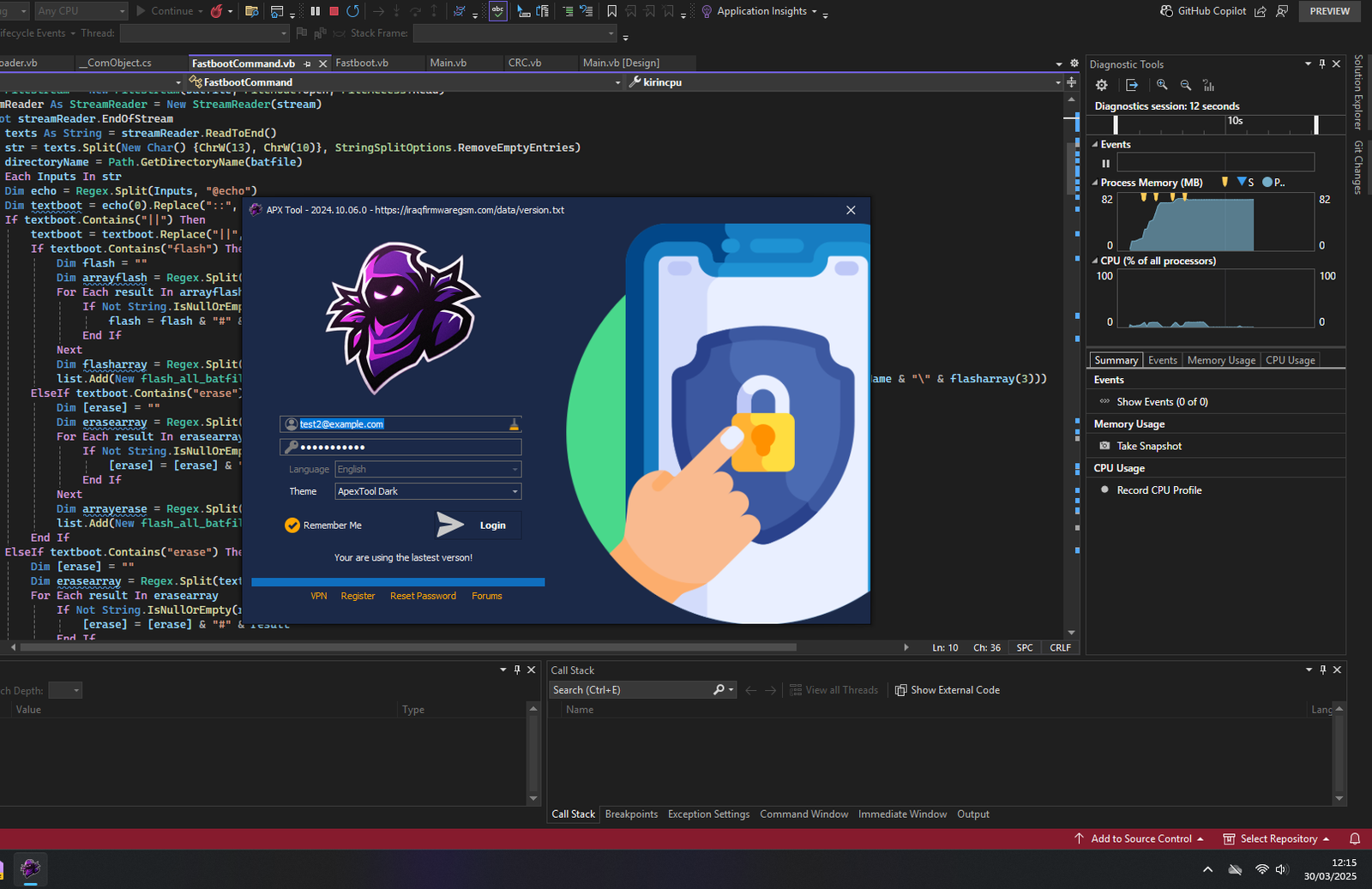Open the Wi-Fi network tray icon
The height and width of the screenshot is (889, 1372).
[1261, 869]
